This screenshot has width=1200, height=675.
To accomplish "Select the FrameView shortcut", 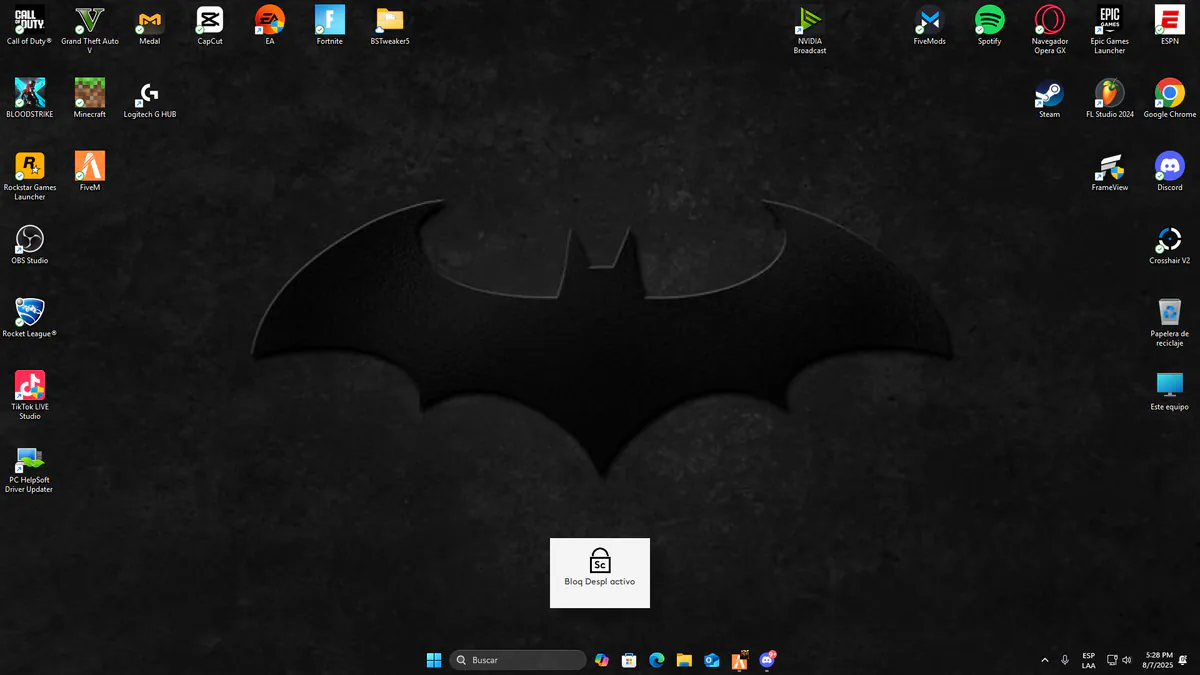I will [1110, 171].
